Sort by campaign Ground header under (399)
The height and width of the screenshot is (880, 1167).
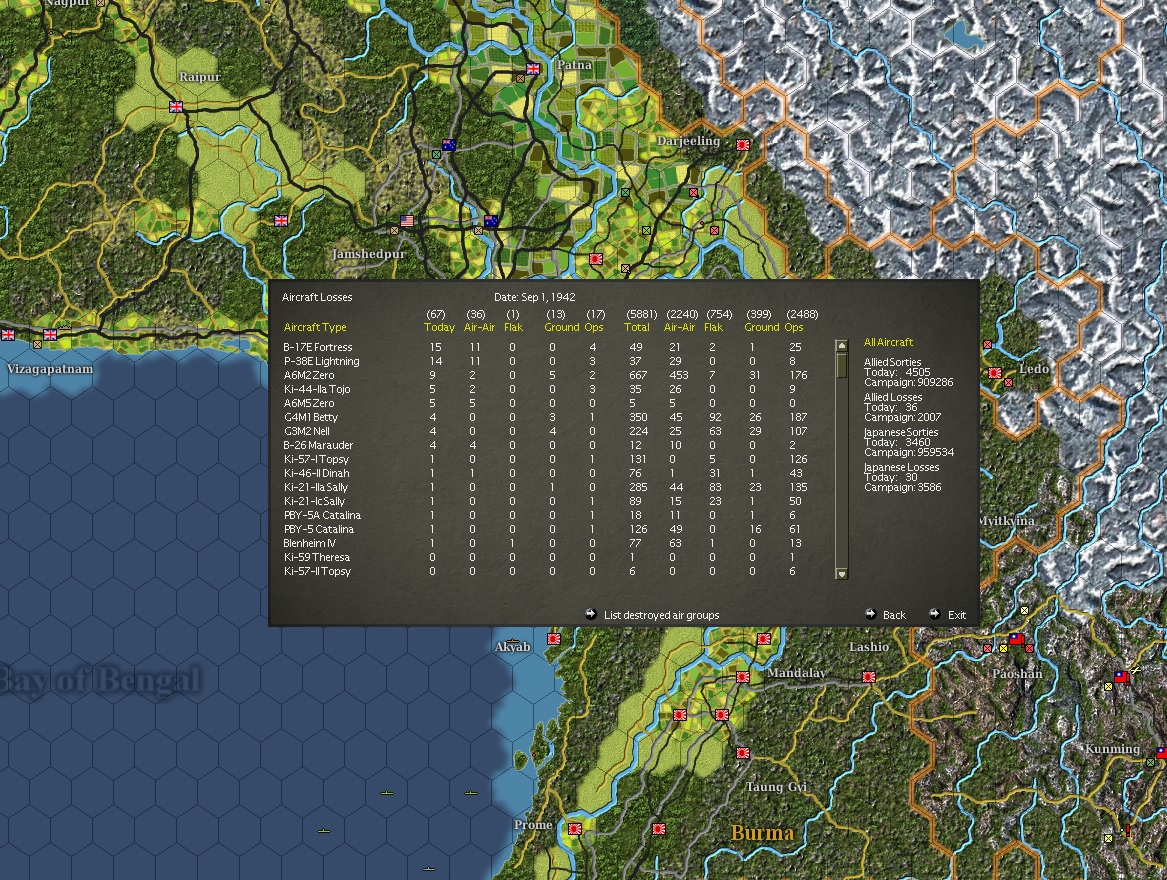[761, 327]
